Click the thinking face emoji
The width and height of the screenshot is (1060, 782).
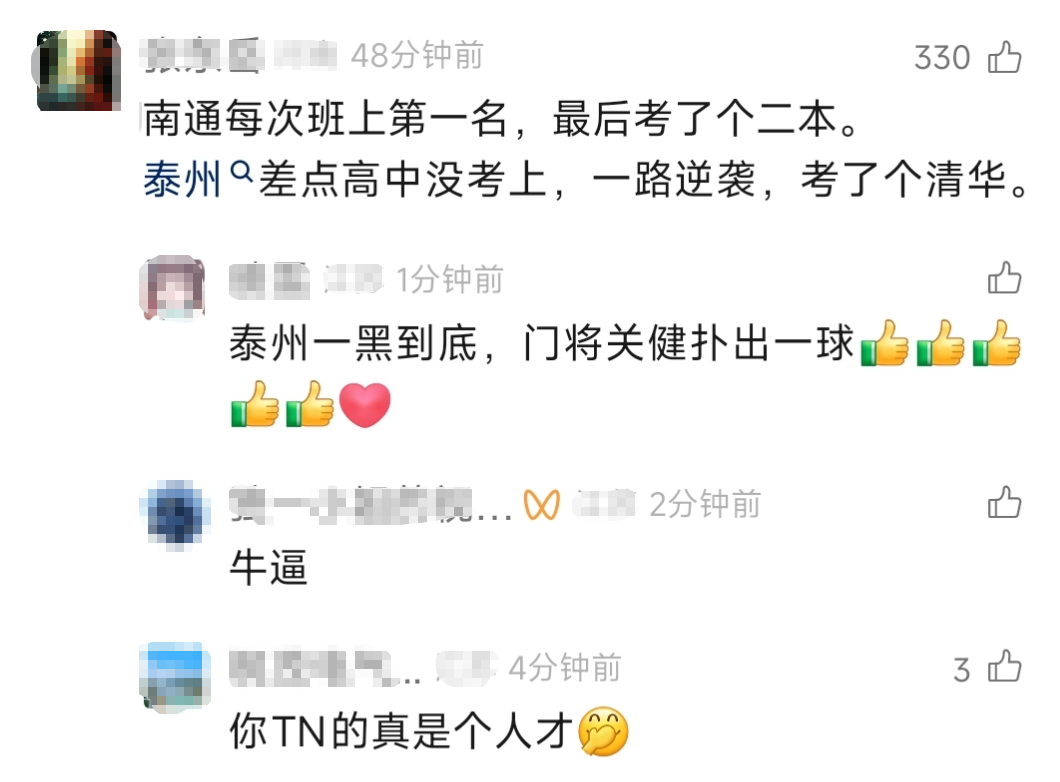[x=603, y=731]
